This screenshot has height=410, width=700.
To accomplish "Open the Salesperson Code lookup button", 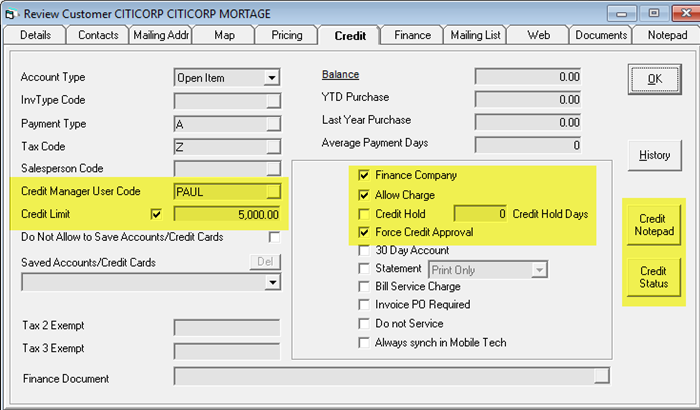I will point(273,169).
